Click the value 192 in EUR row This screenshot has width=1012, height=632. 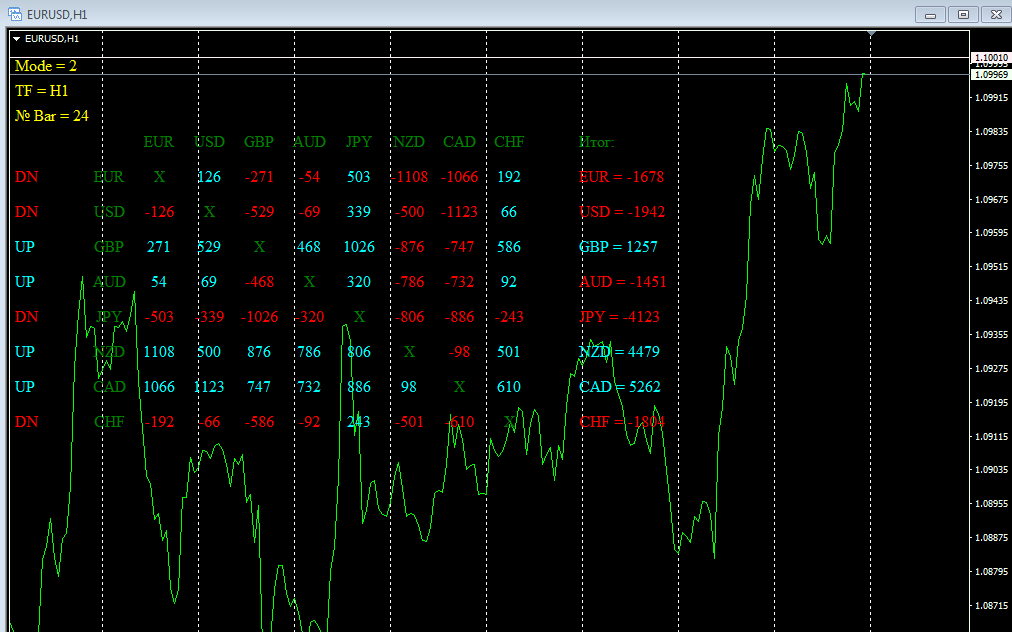click(x=509, y=177)
